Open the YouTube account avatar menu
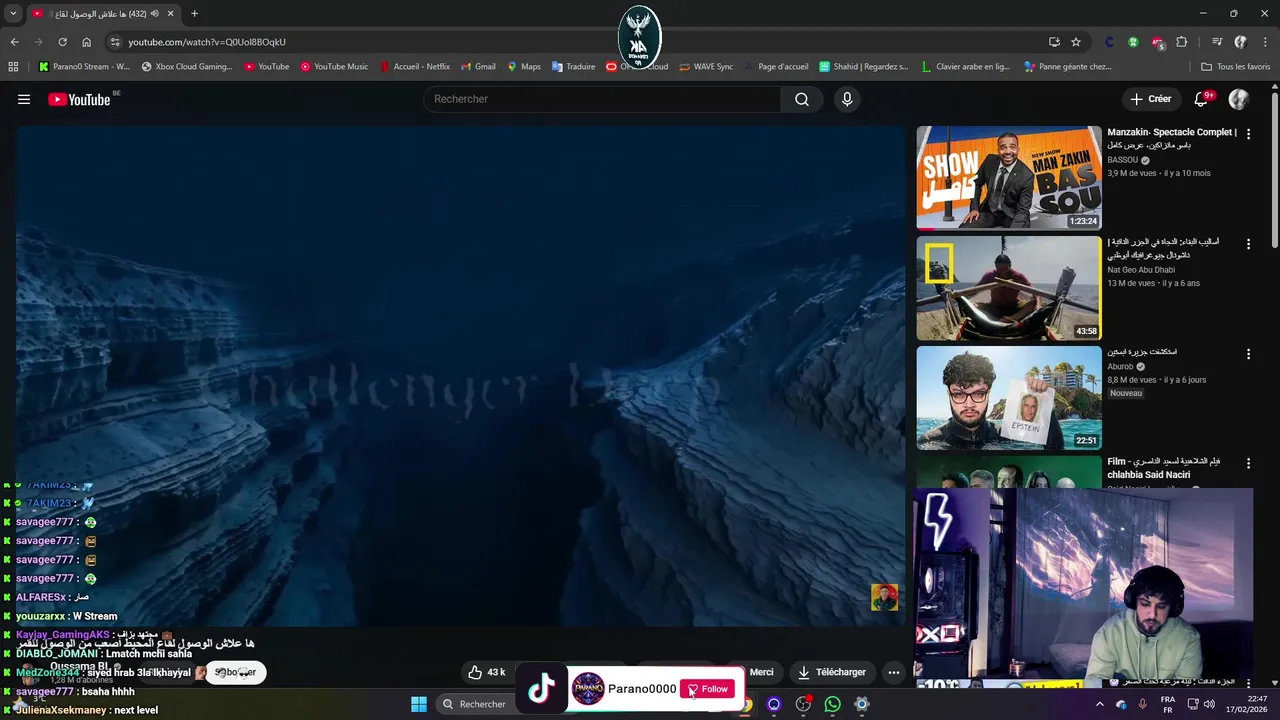1280x720 pixels. pyautogui.click(x=1239, y=99)
